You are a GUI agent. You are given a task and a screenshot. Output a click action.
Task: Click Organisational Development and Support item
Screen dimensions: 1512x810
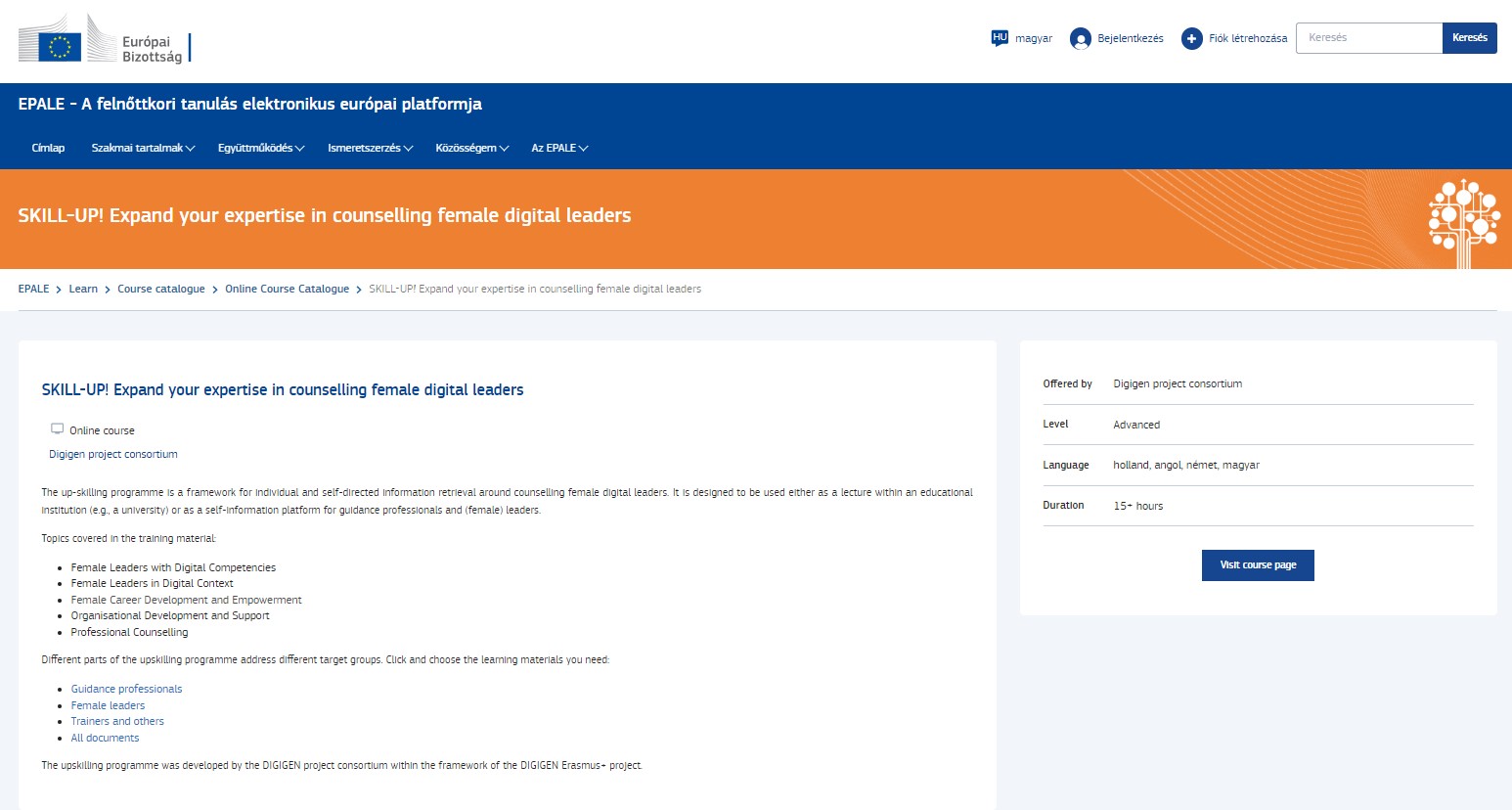coord(170,615)
